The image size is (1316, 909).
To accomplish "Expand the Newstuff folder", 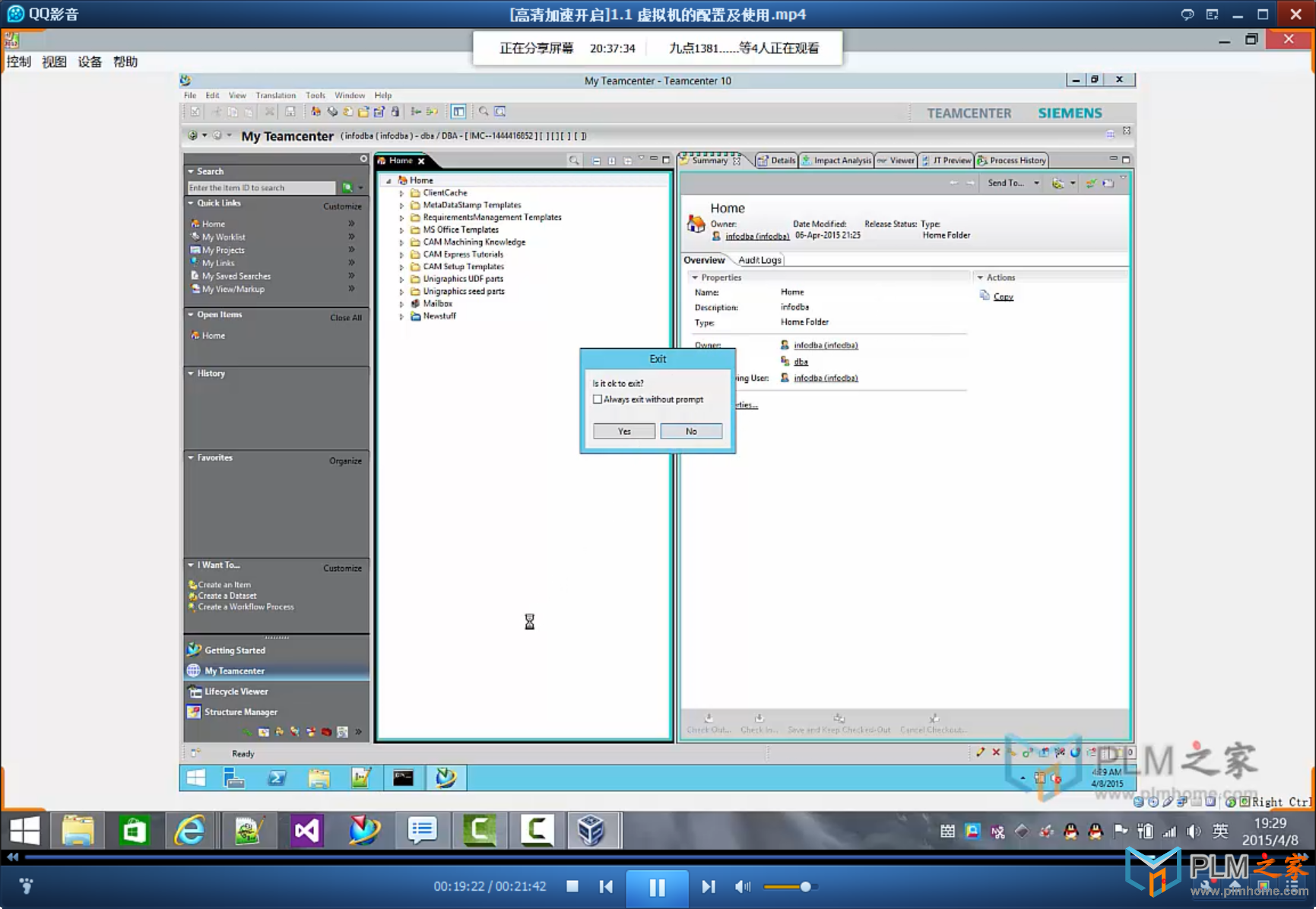I will [402, 316].
